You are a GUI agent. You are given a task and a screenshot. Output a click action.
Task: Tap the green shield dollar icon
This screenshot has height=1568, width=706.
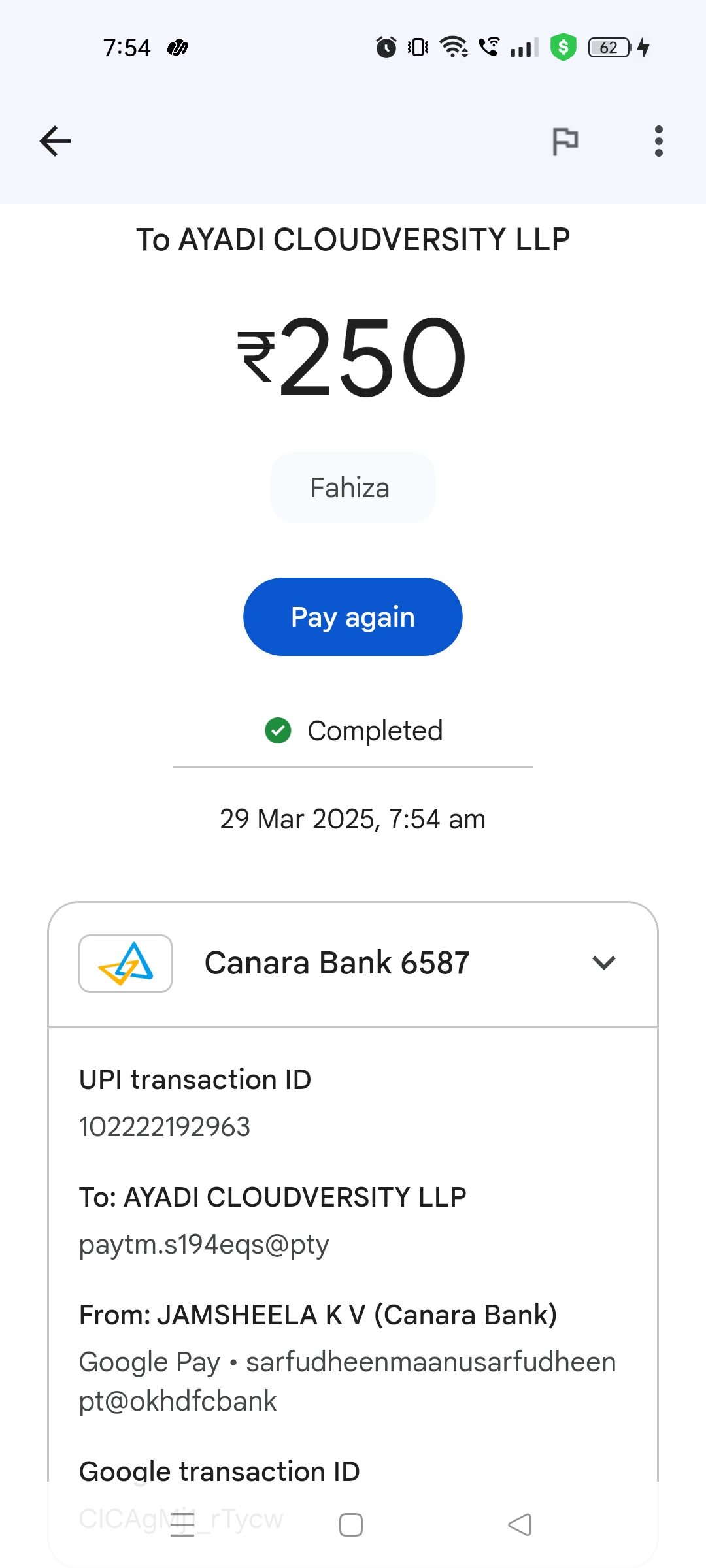[x=563, y=47]
